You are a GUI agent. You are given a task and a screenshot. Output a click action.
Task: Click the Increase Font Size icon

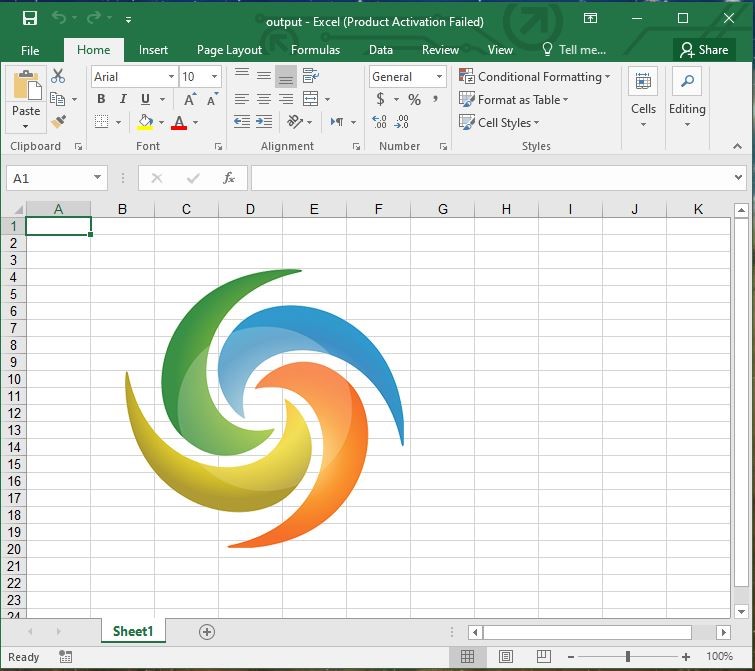(189, 100)
